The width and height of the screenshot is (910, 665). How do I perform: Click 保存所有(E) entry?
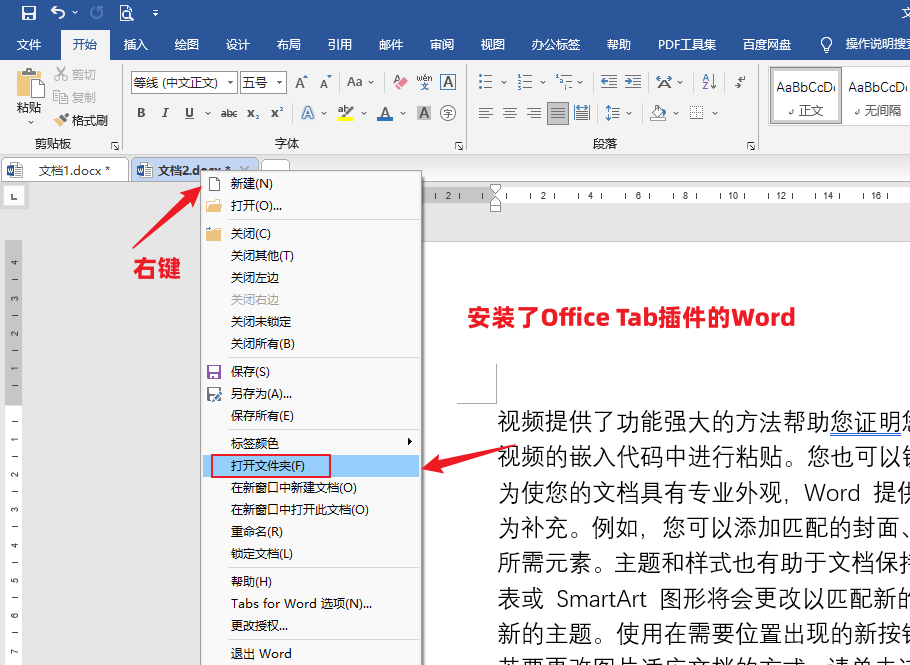tap(310, 416)
